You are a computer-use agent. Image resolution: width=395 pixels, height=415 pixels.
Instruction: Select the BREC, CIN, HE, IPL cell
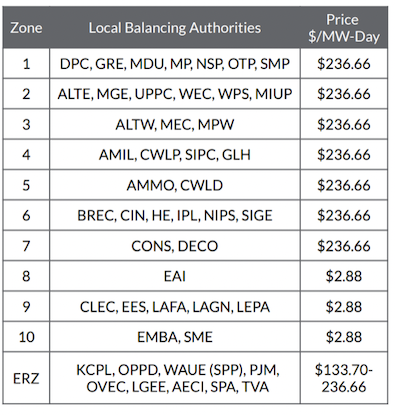(x=175, y=215)
